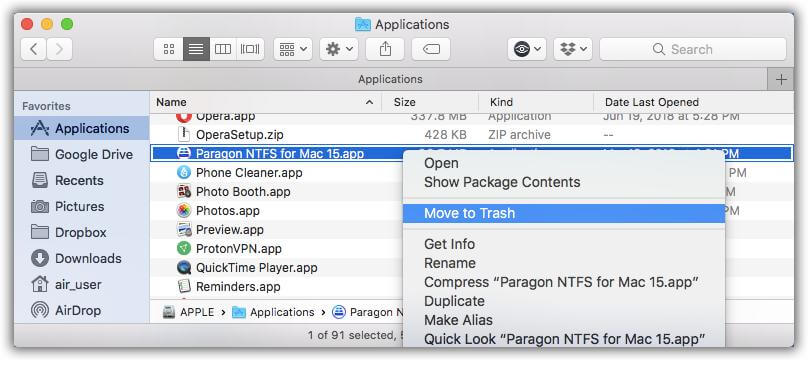Open Google Drive in the sidebar
This screenshot has width=811, height=366.
coord(82,154)
